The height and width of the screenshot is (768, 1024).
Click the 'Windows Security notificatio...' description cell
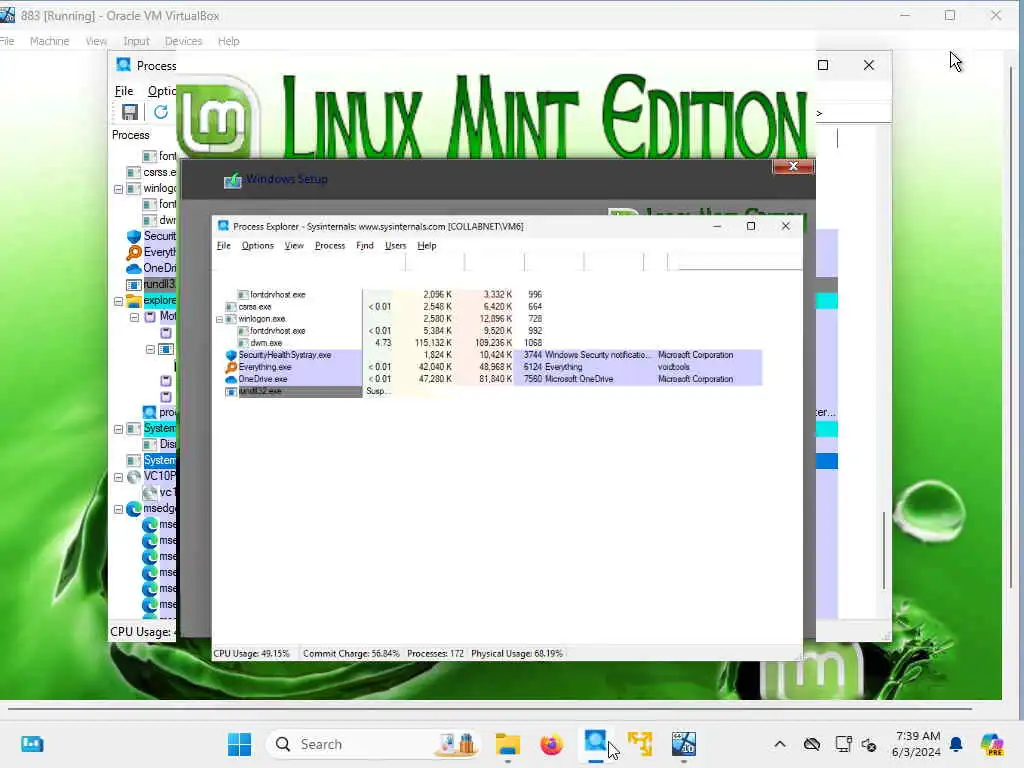598,355
